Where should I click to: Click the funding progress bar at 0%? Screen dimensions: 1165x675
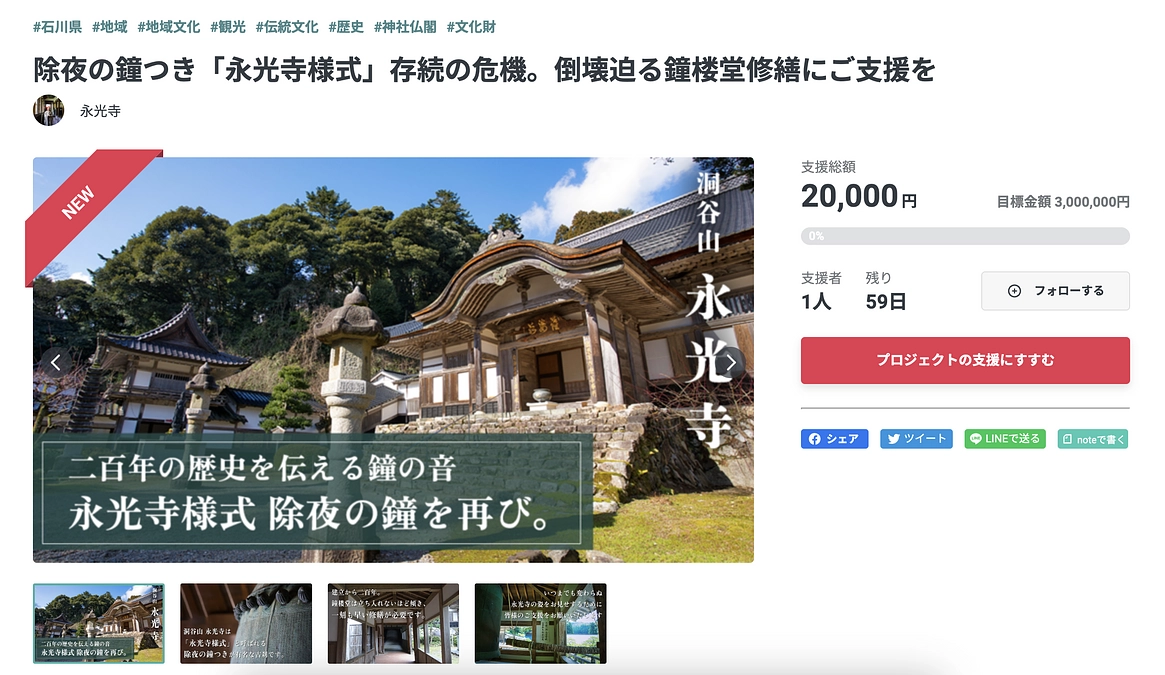click(965, 236)
